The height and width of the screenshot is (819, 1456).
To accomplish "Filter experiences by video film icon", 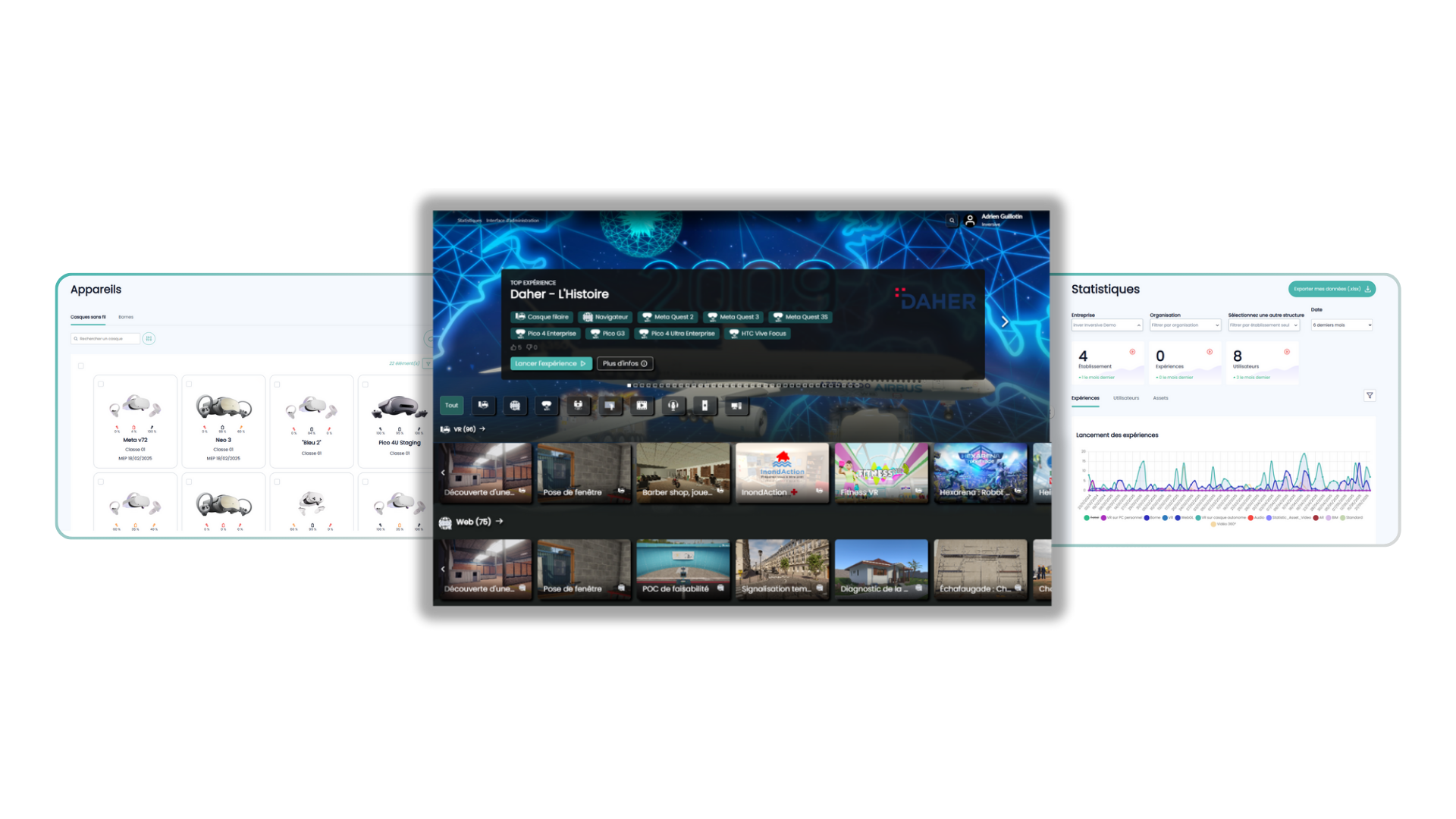I will tap(642, 406).
